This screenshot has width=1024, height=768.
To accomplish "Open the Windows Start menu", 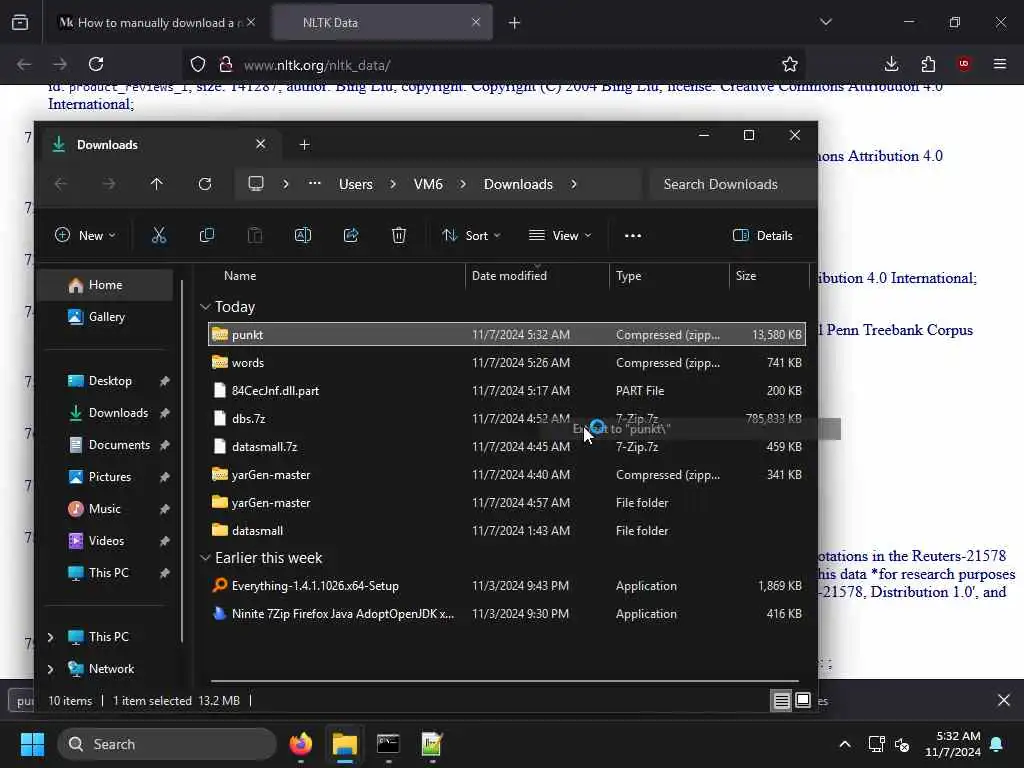I will pos(32,744).
